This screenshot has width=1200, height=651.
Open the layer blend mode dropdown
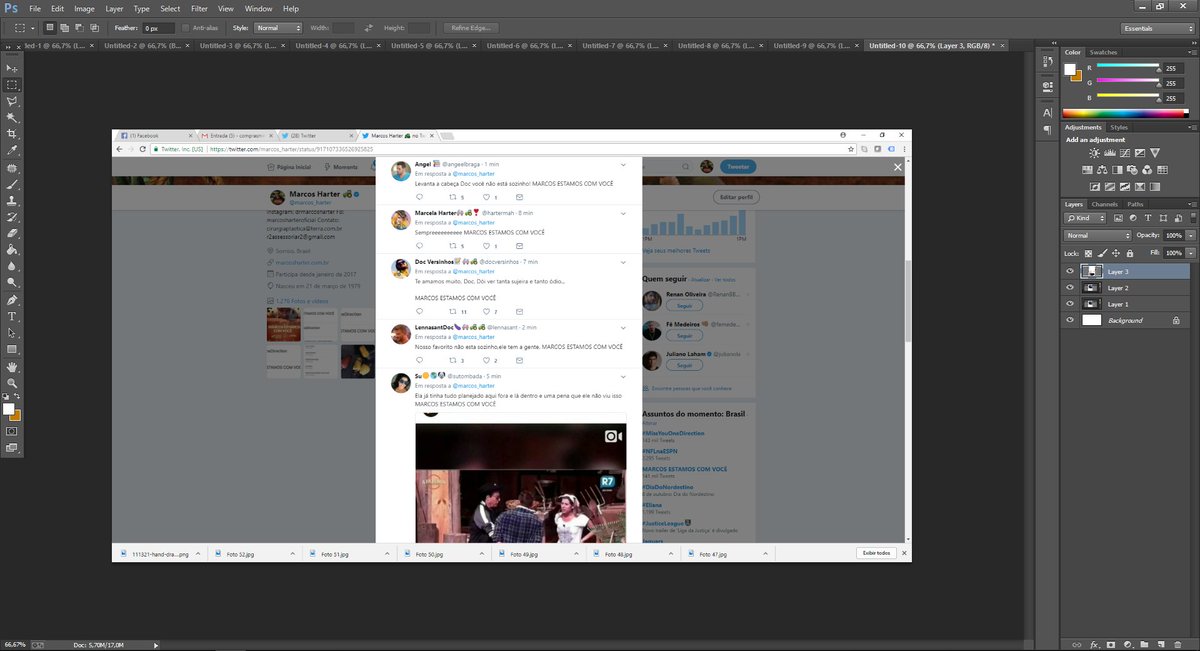click(1097, 235)
